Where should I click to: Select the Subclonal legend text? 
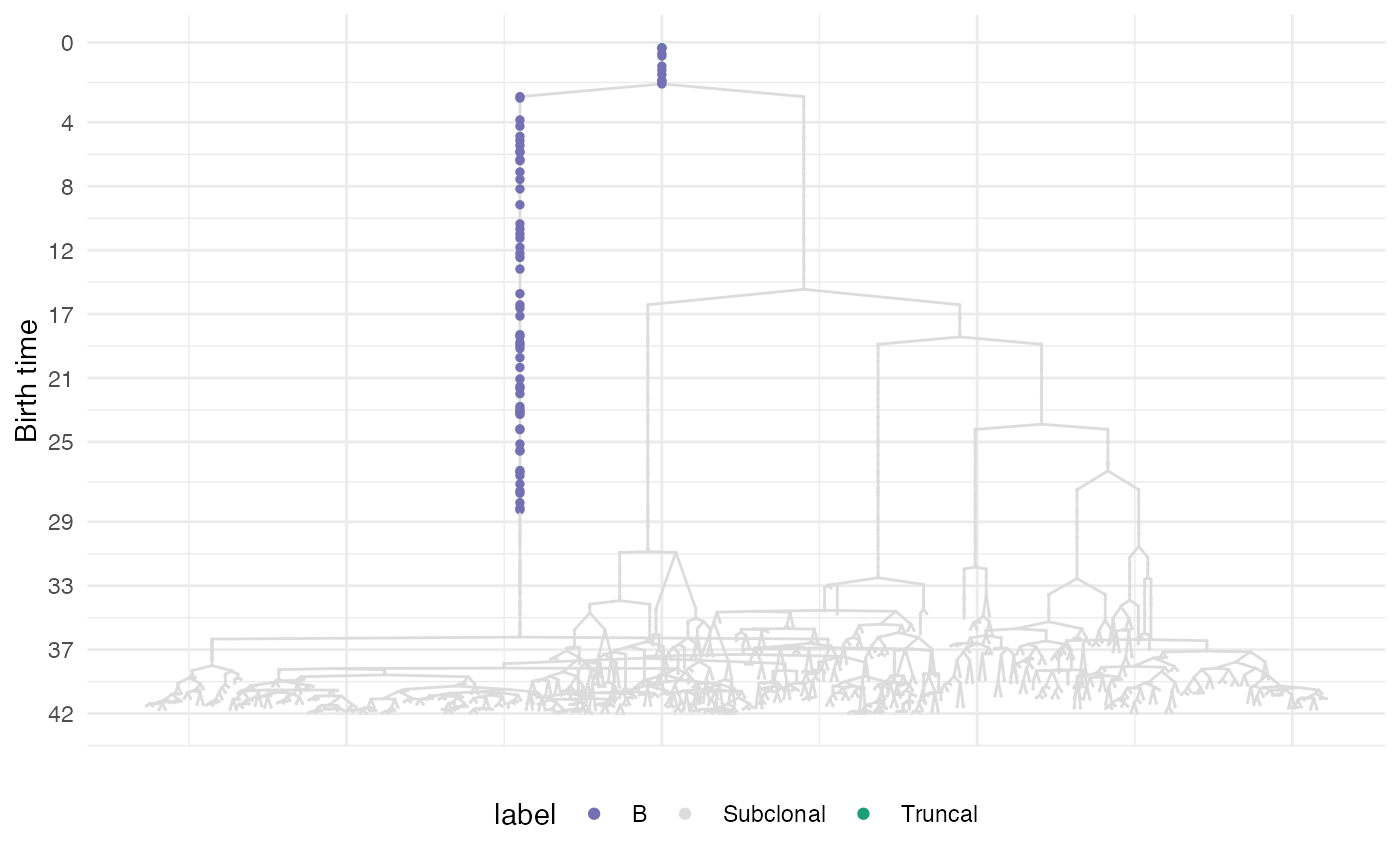pyautogui.click(x=774, y=814)
